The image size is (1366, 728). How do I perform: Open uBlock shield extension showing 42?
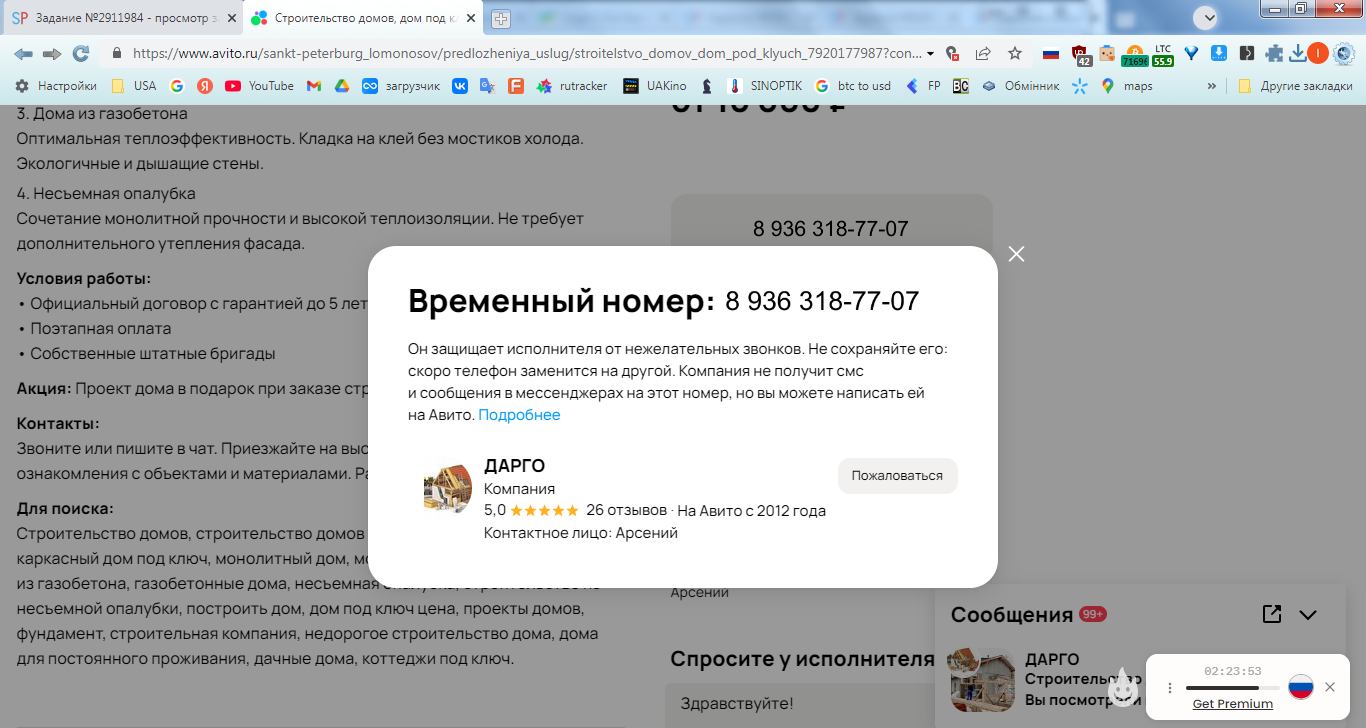click(1080, 55)
